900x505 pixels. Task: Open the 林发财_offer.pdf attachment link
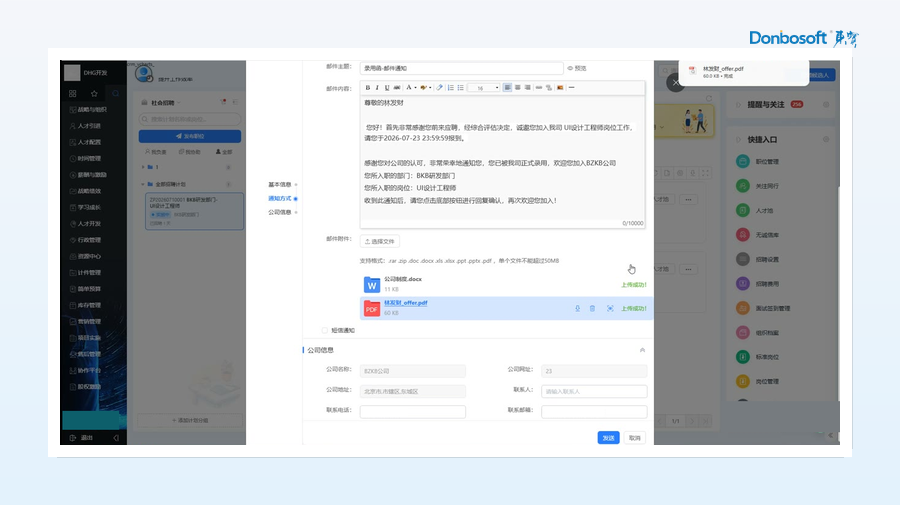pyautogui.click(x=406, y=303)
